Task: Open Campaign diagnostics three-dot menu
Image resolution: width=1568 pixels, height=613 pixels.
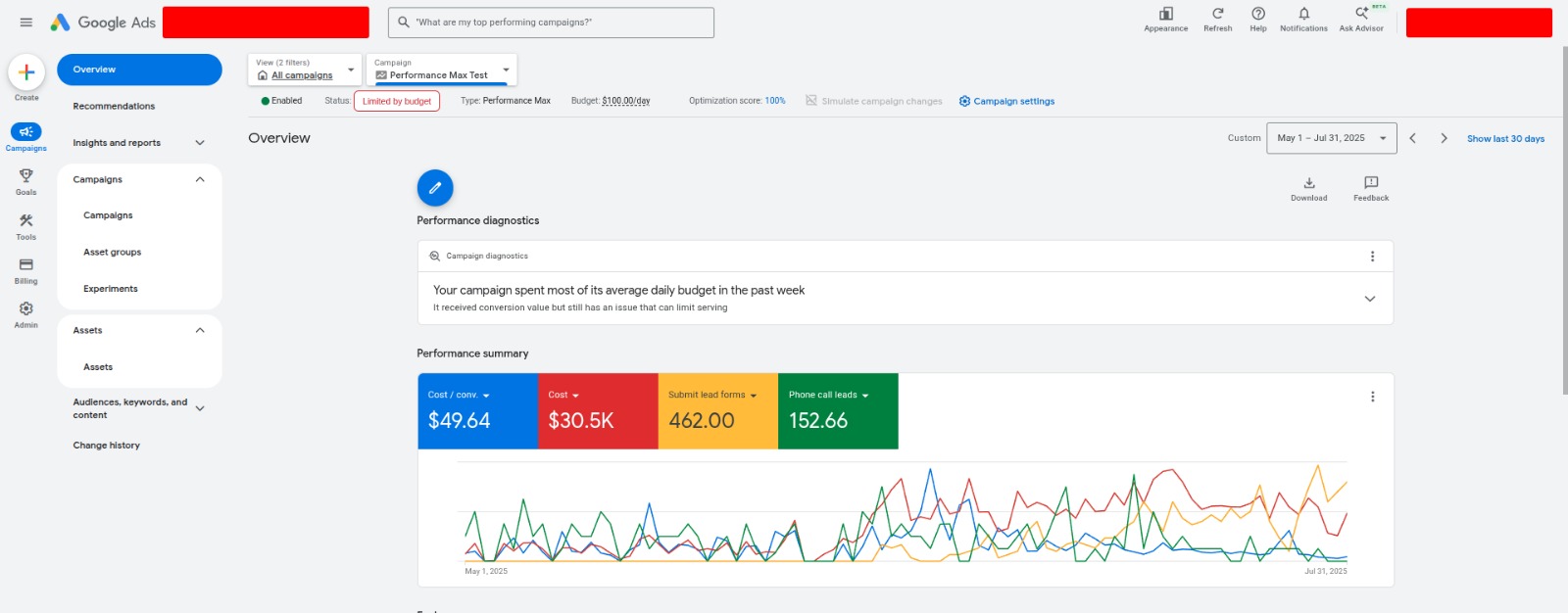Action: point(1372,257)
